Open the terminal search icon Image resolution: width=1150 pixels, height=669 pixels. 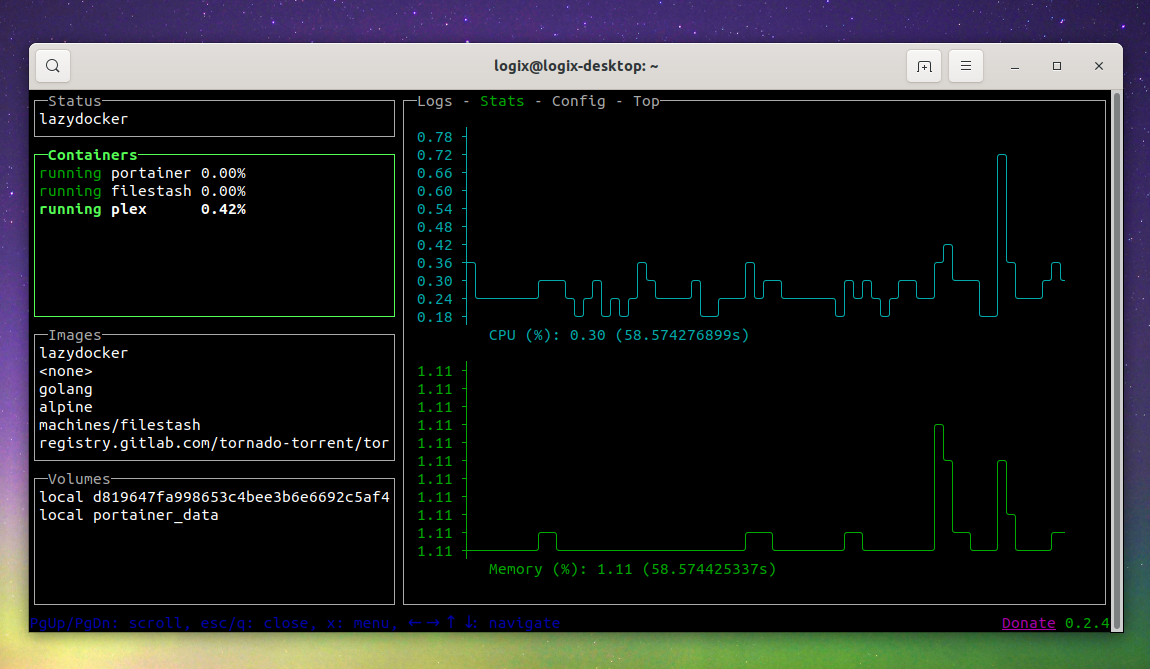coord(53,66)
